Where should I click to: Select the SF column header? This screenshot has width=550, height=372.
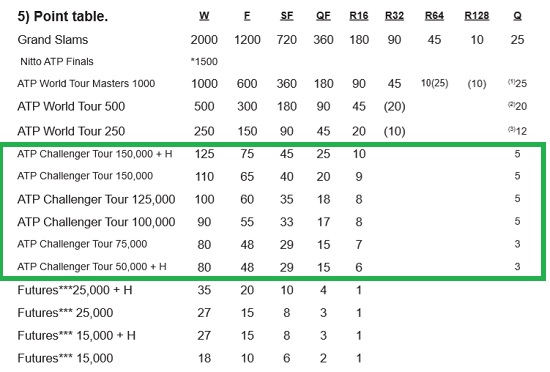tap(287, 16)
